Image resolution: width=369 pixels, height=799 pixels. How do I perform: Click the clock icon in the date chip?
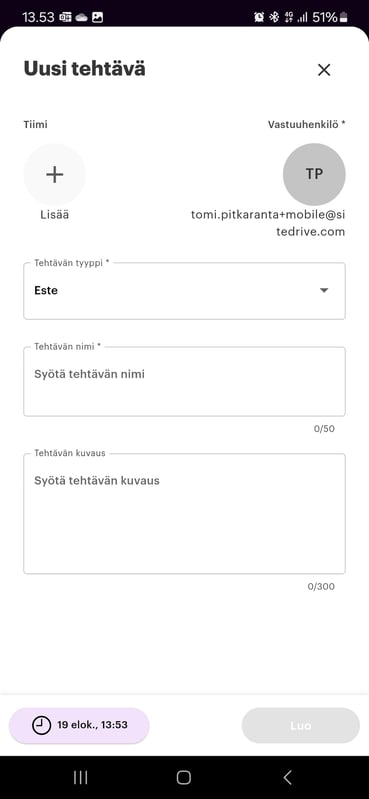(x=41, y=725)
